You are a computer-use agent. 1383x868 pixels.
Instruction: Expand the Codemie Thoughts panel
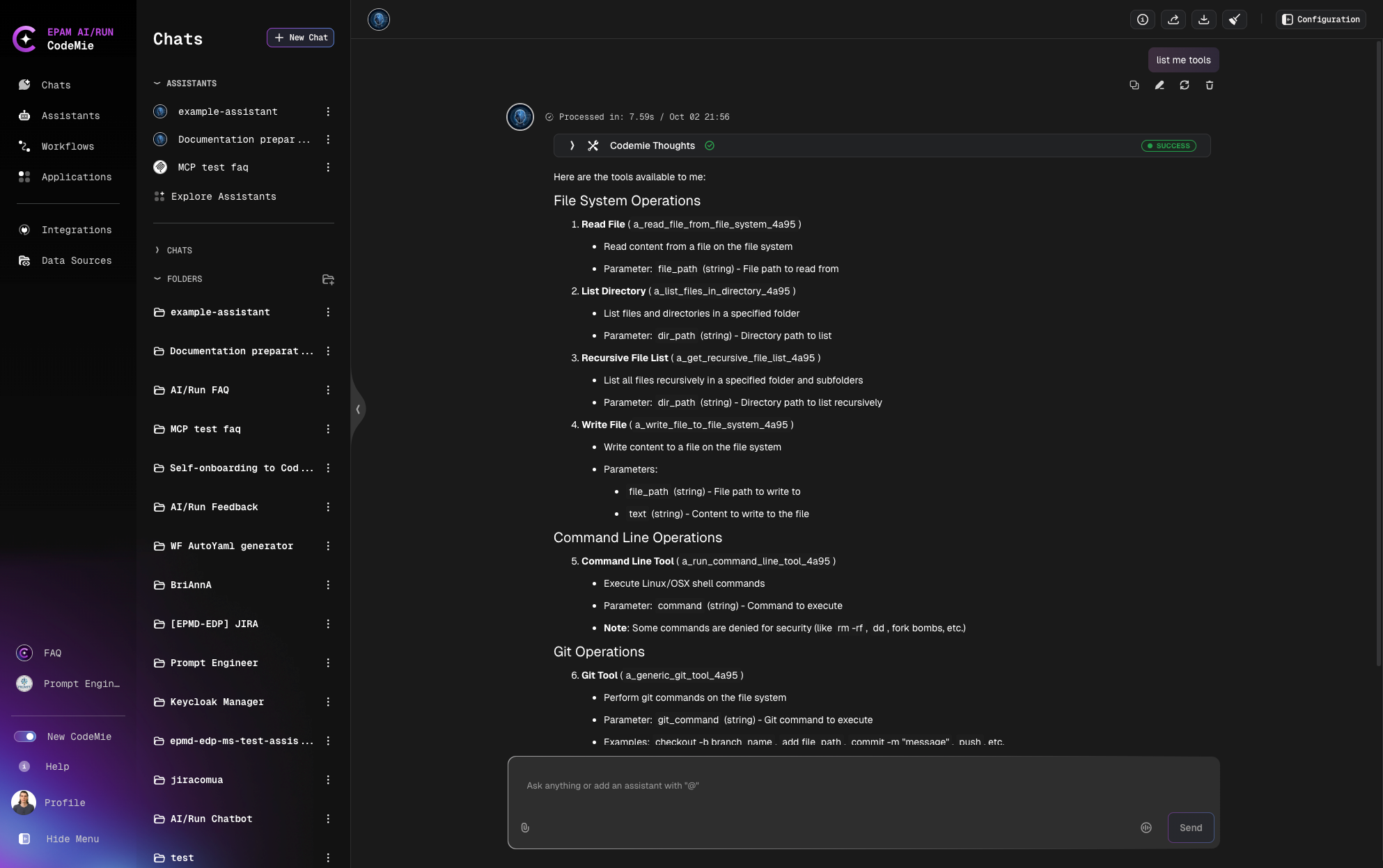pyautogui.click(x=572, y=145)
